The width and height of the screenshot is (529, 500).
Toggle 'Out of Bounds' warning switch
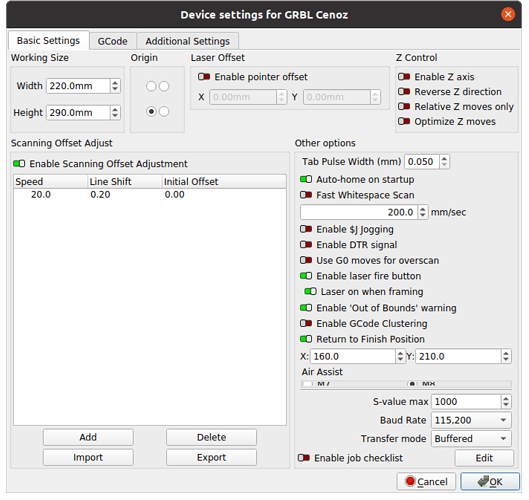coord(306,308)
